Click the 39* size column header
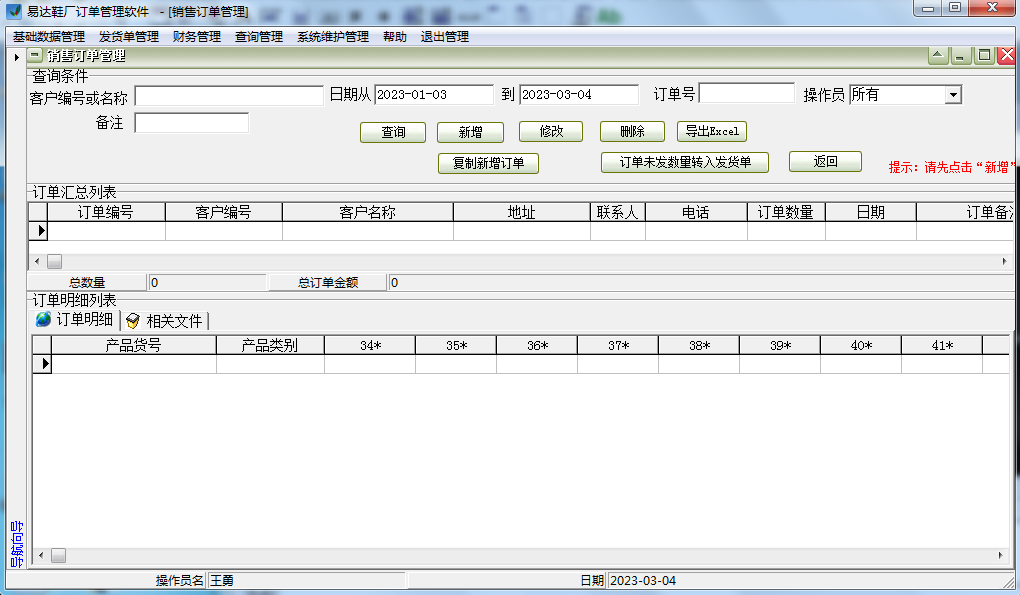 pos(780,345)
